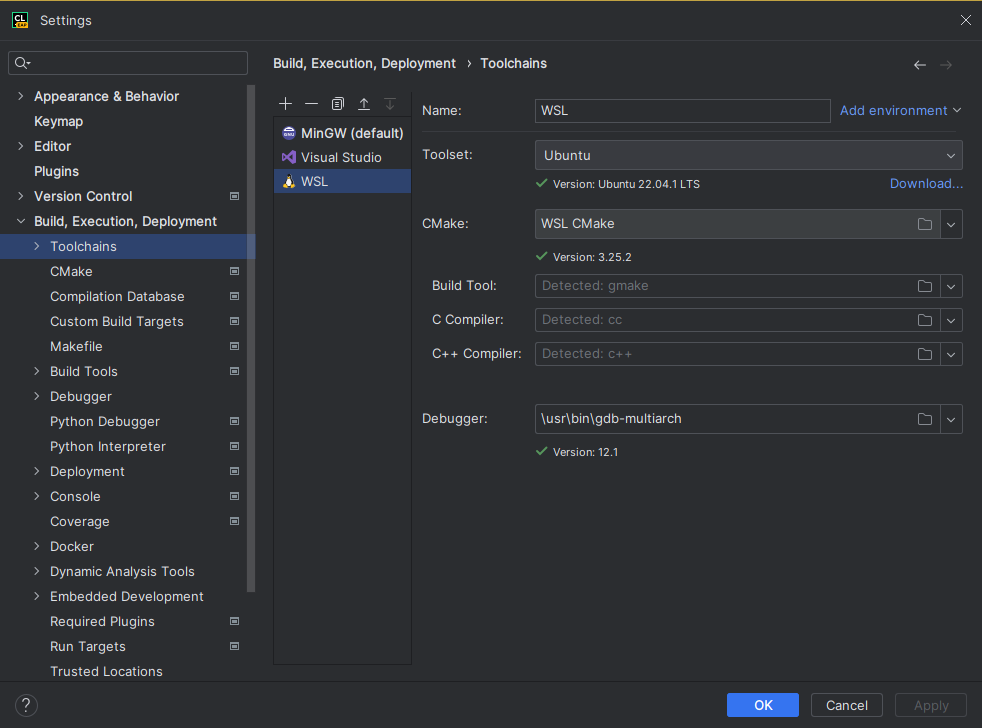The height and width of the screenshot is (728, 982).
Task: Open the Toolset Ubuntu dropdown
Action: [x=748, y=155]
